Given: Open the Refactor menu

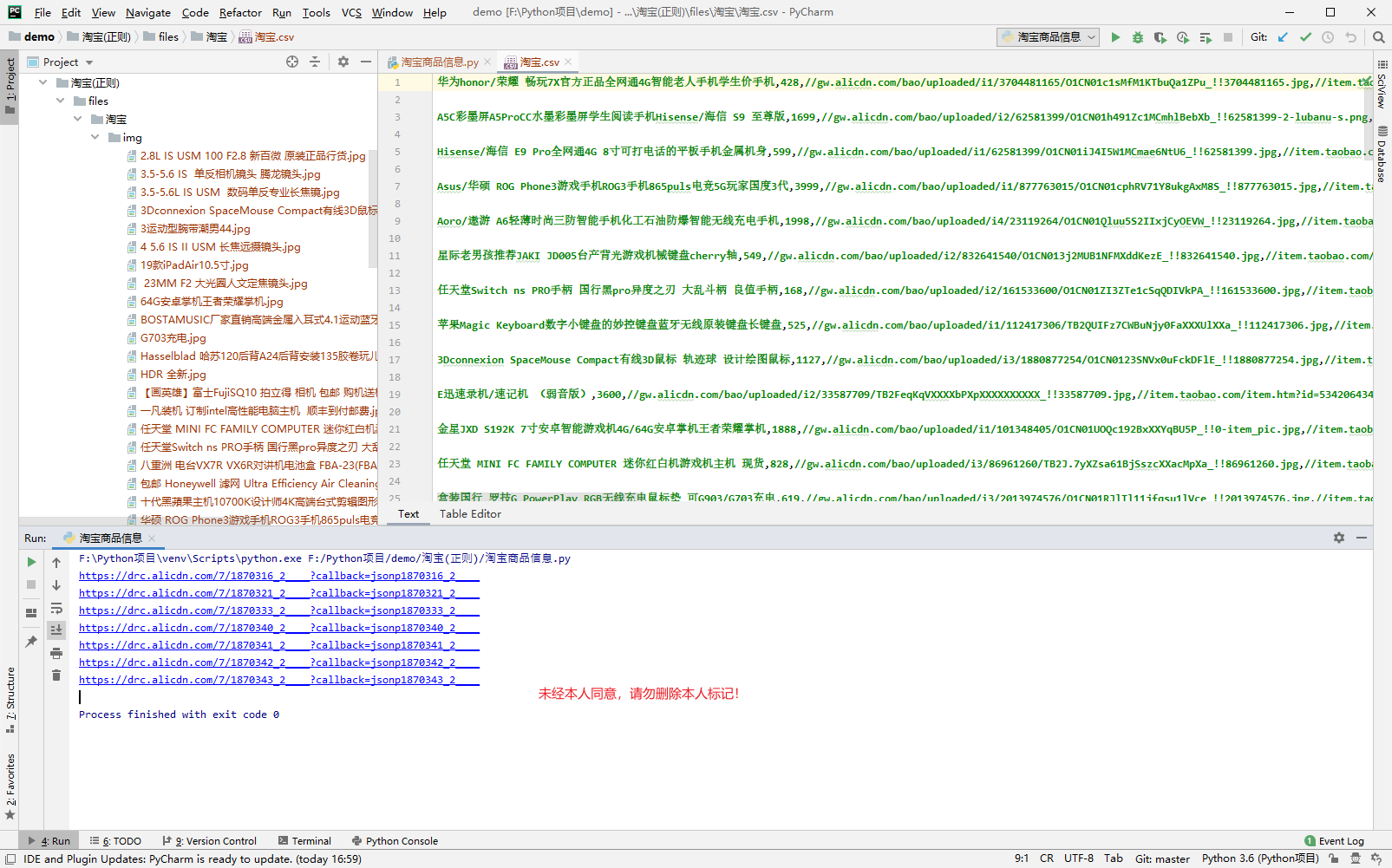Looking at the screenshot, I should click(x=240, y=12).
